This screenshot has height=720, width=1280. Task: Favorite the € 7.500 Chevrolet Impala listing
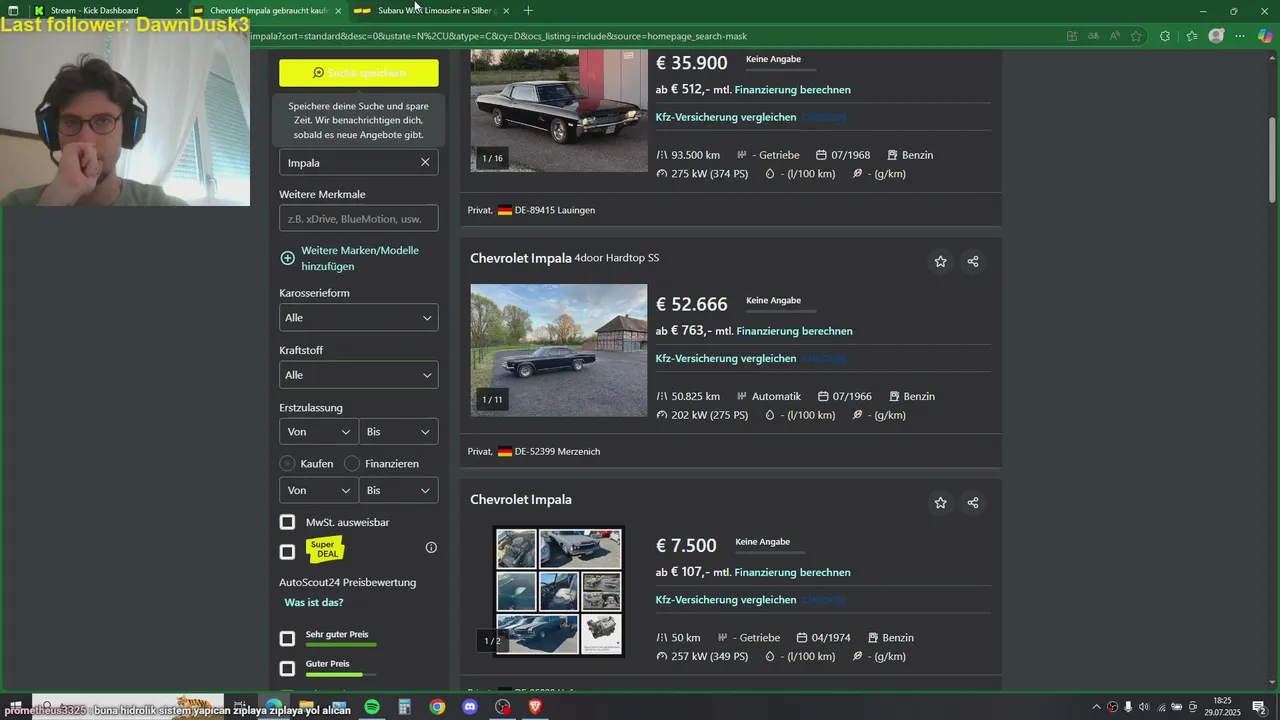[940, 503]
